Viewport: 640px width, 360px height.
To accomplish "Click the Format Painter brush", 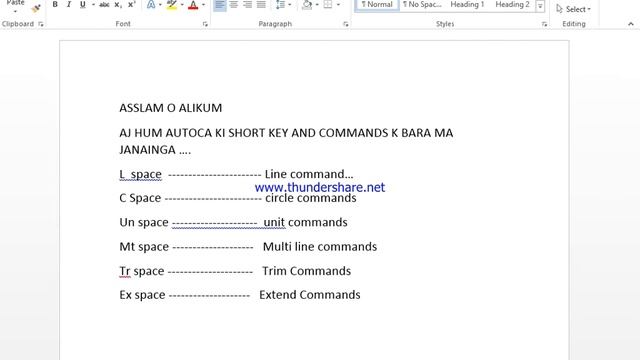I will [x=36, y=8].
